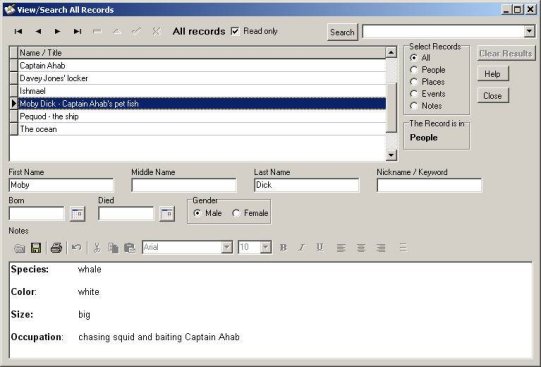Click the Search button

[x=342, y=32]
